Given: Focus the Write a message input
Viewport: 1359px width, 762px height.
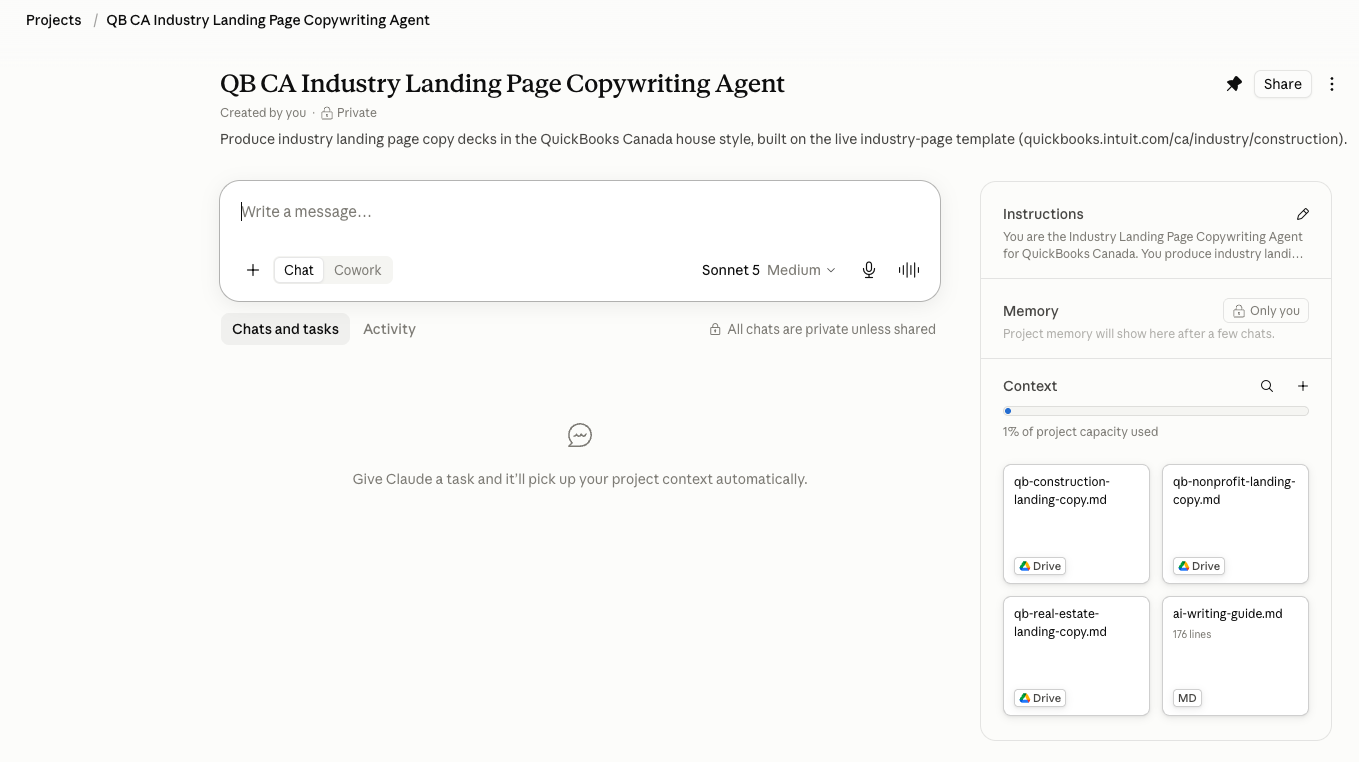Looking at the screenshot, I should [x=580, y=212].
